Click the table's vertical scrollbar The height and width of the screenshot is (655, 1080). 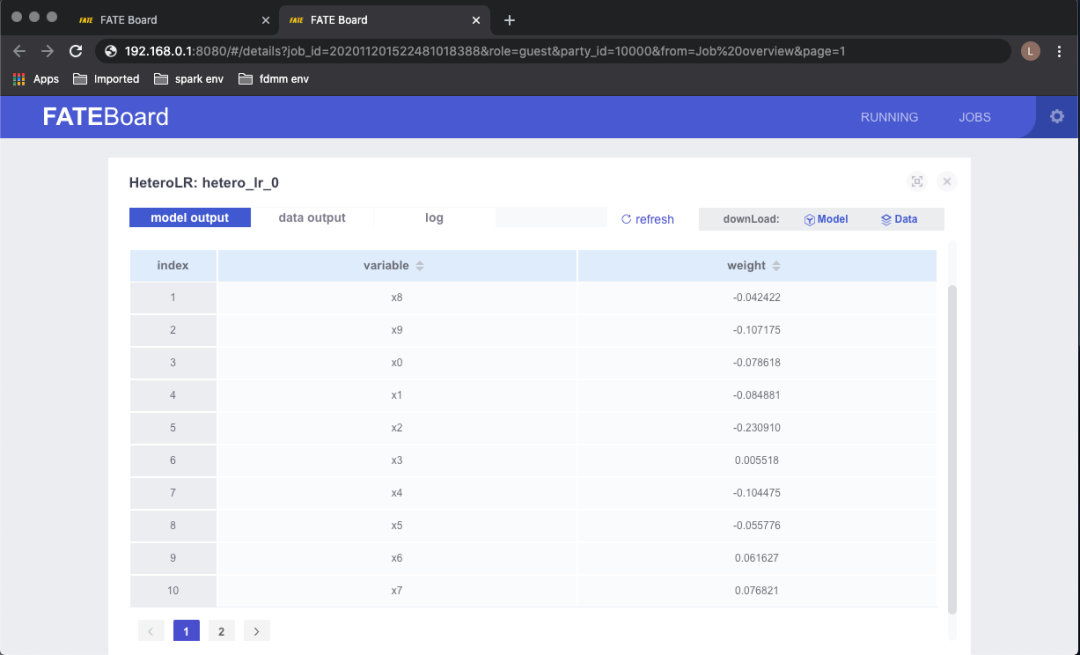coord(952,449)
